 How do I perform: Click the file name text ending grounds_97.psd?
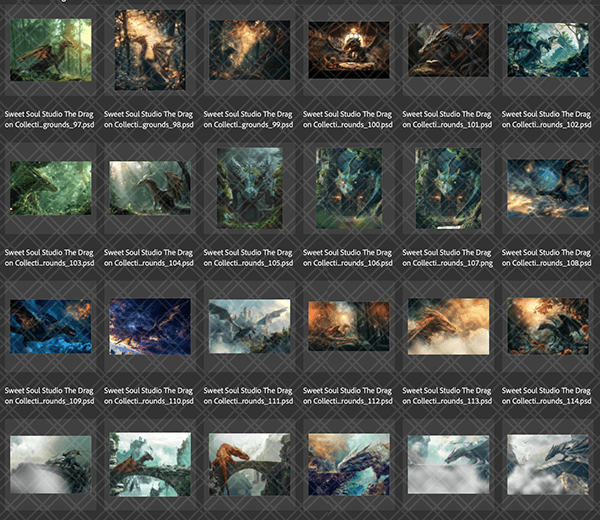click(x=49, y=119)
